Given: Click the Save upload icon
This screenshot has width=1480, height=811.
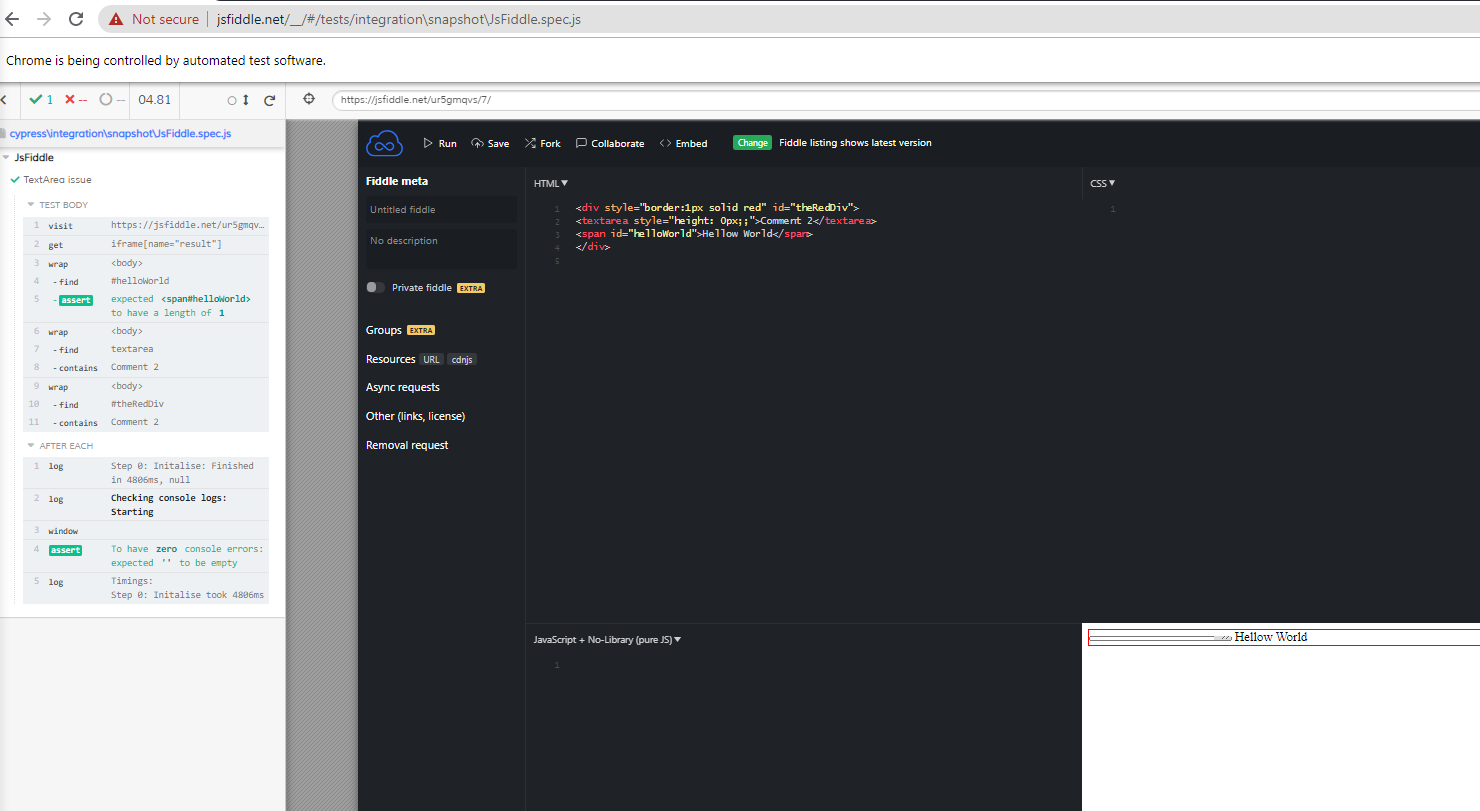Looking at the screenshot, I should [478, 143].
